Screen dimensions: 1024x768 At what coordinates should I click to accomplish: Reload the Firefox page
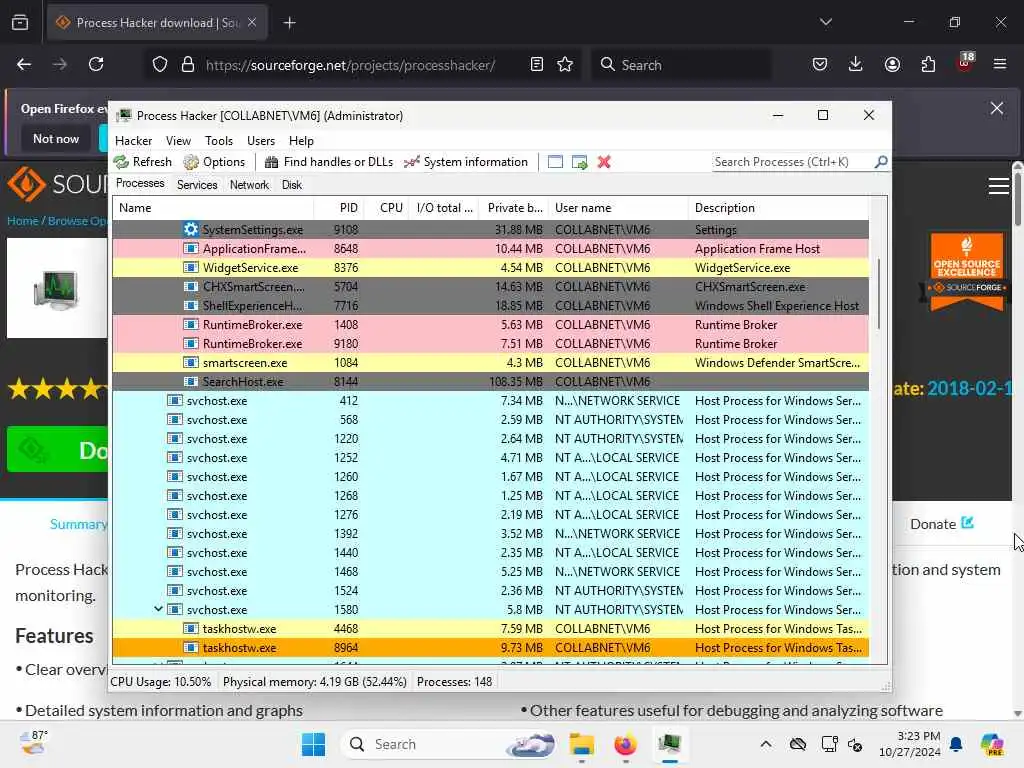(96, 64)
